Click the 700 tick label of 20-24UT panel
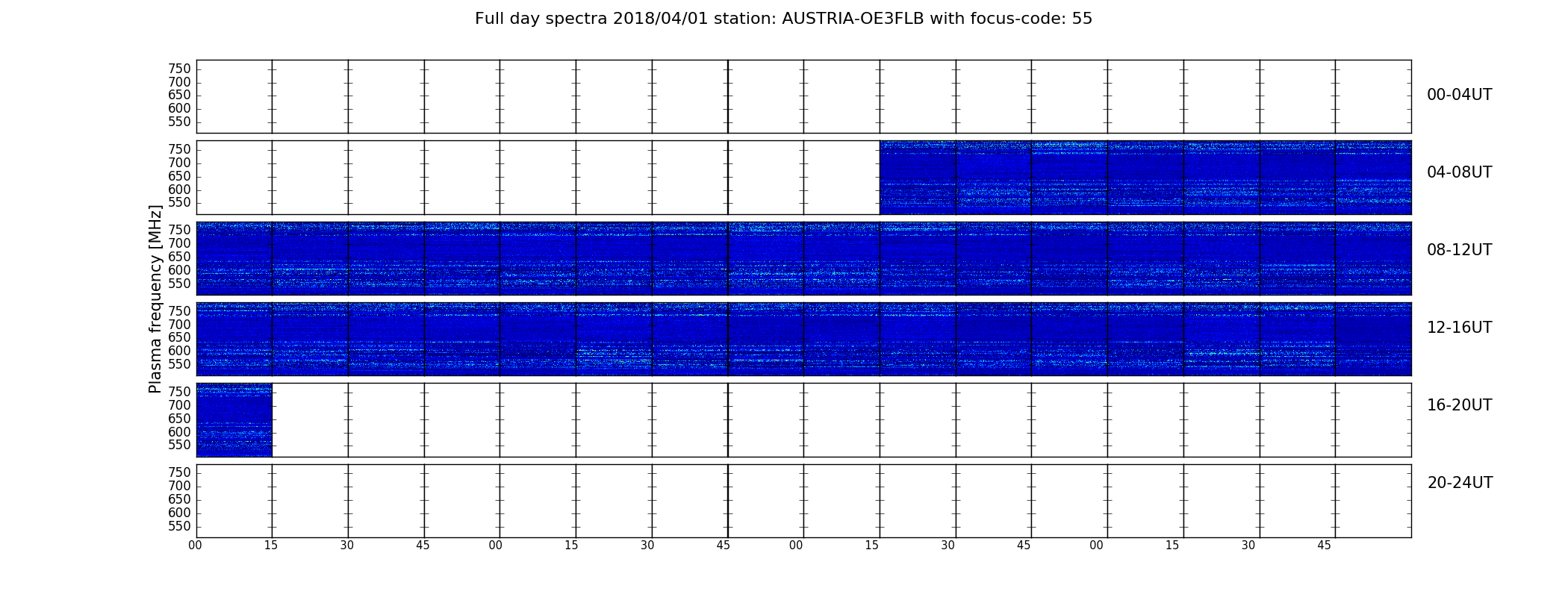The height and width of the screenshot is (597, 1568). [179, 486]
